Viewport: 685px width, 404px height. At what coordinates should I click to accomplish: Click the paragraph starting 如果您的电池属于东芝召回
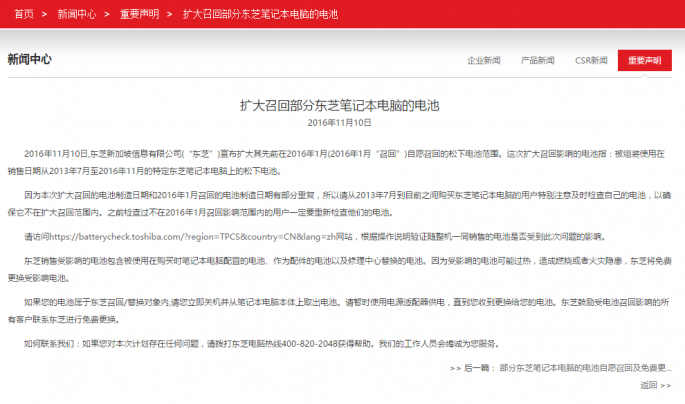[339, 311]
